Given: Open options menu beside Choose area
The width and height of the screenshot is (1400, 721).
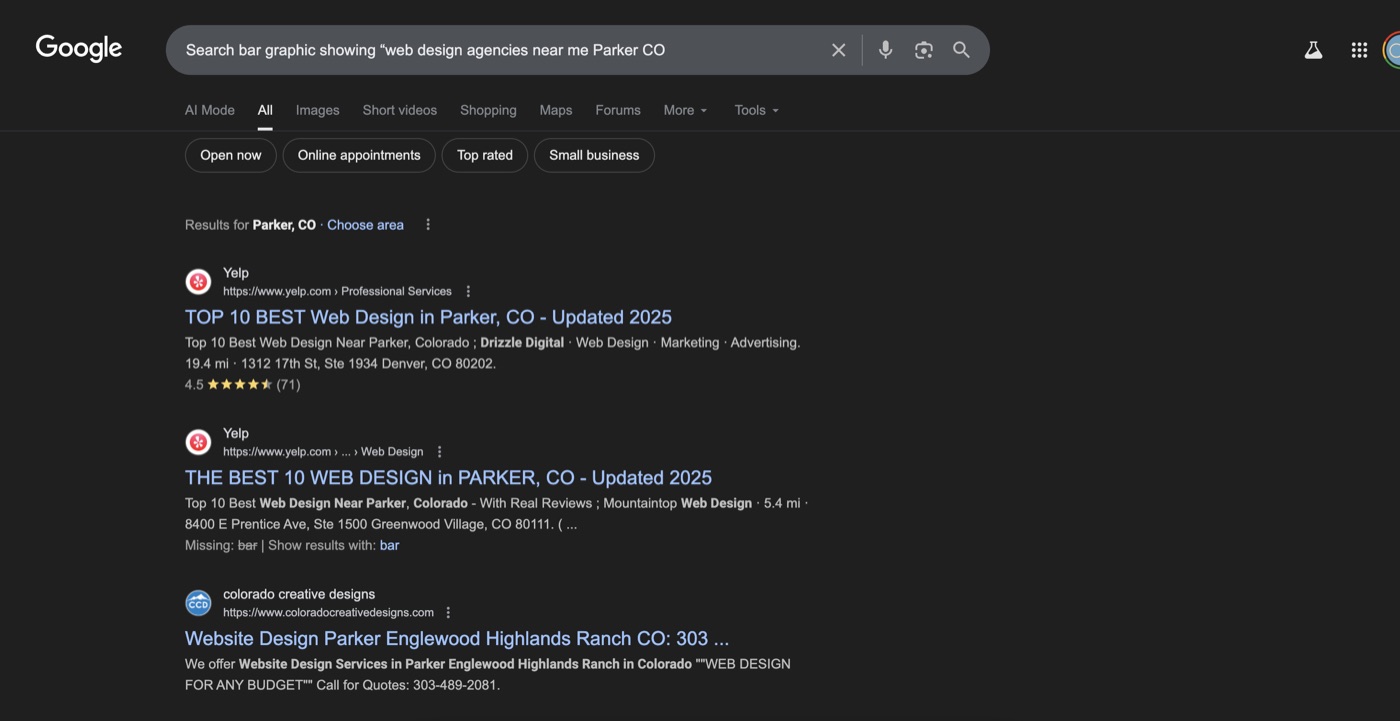Looking at the screenshot, I should click(428, 225).
